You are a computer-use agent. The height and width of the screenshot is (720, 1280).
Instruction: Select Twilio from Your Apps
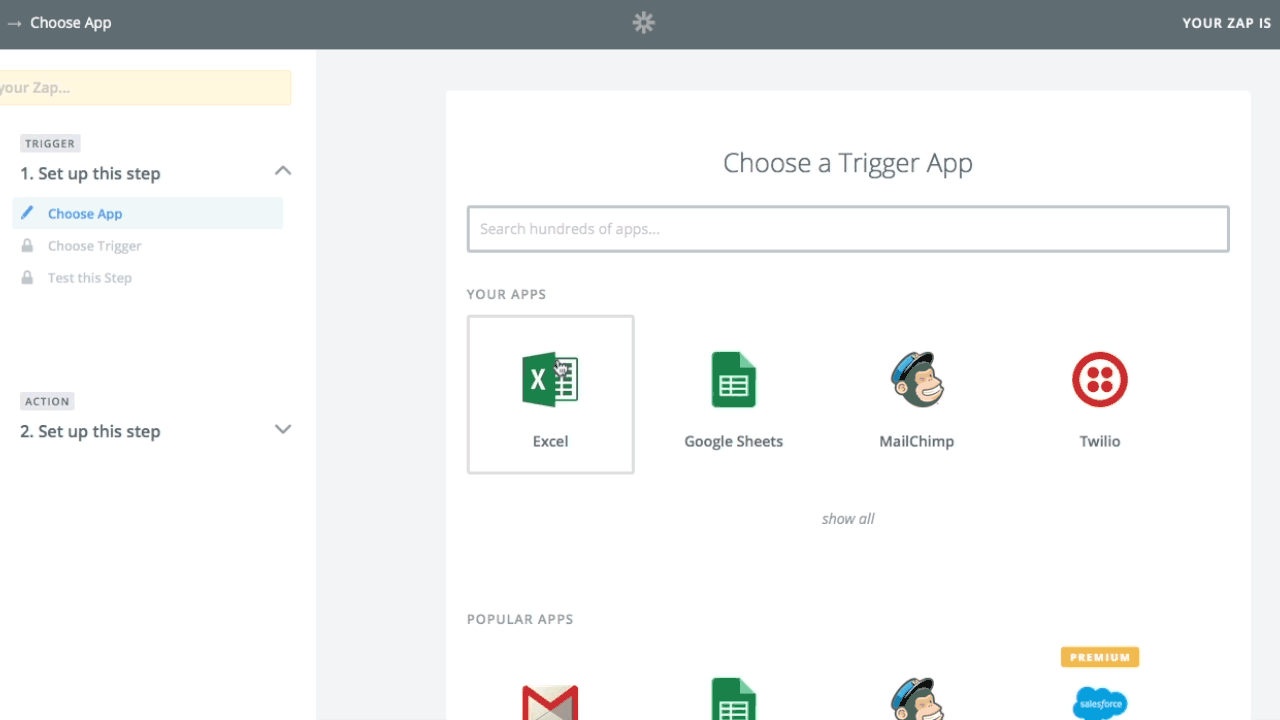pyautogui.click(x=1099, y=394)
